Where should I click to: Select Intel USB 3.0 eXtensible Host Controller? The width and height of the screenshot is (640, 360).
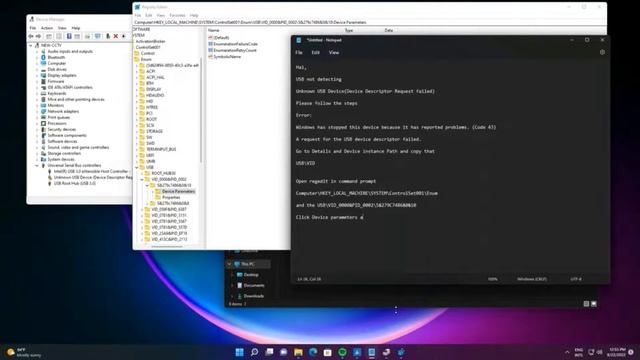pyautogui.click(x=91, y=171)
